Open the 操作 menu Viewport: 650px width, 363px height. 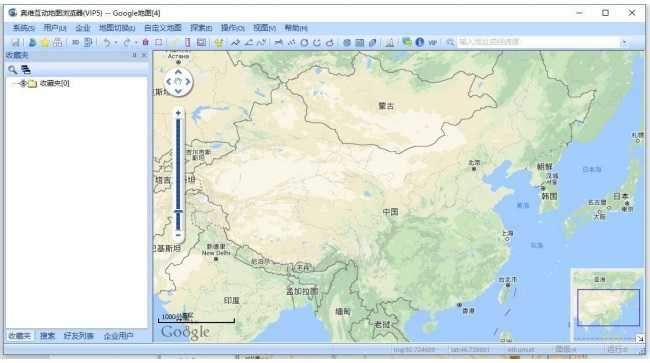233,28
